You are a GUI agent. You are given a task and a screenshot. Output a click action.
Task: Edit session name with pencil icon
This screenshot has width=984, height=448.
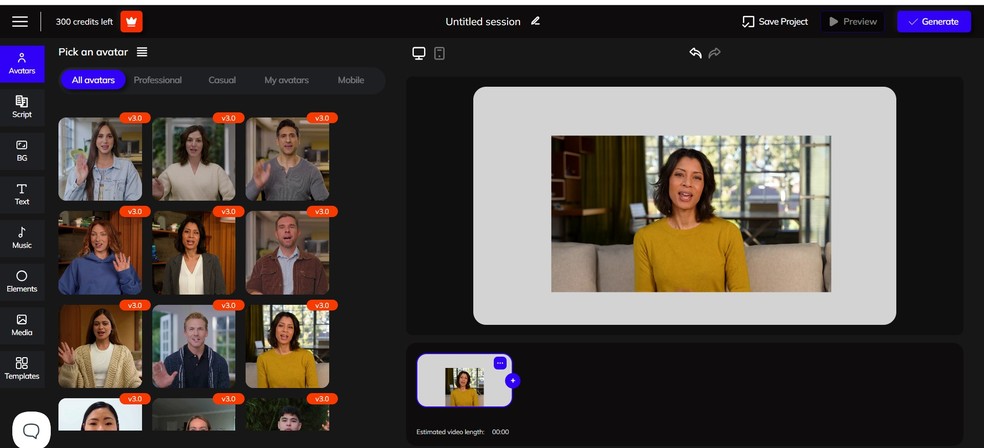pos(536,21)
